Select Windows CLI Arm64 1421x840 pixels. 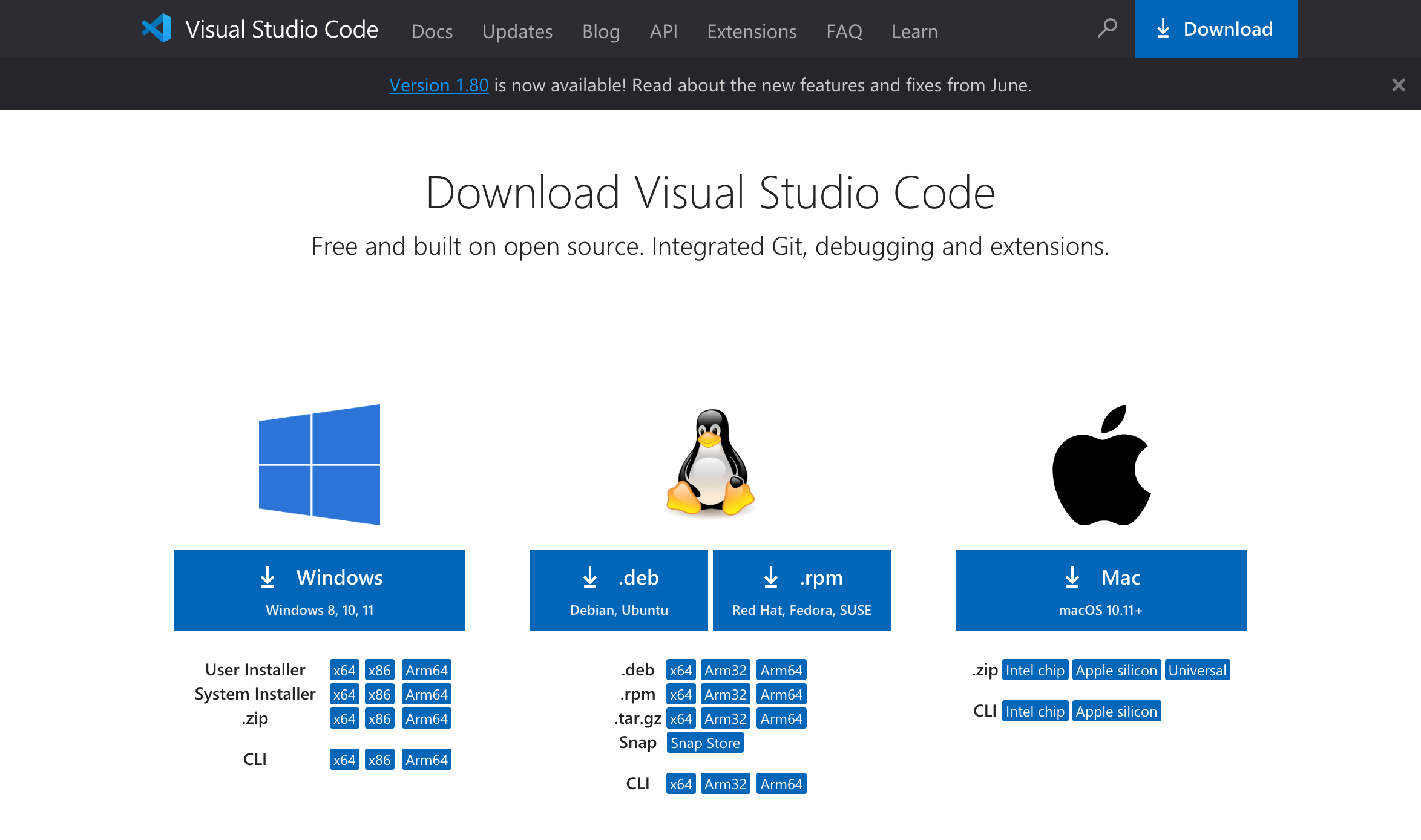pyautogui.click(x=427, y=760)
